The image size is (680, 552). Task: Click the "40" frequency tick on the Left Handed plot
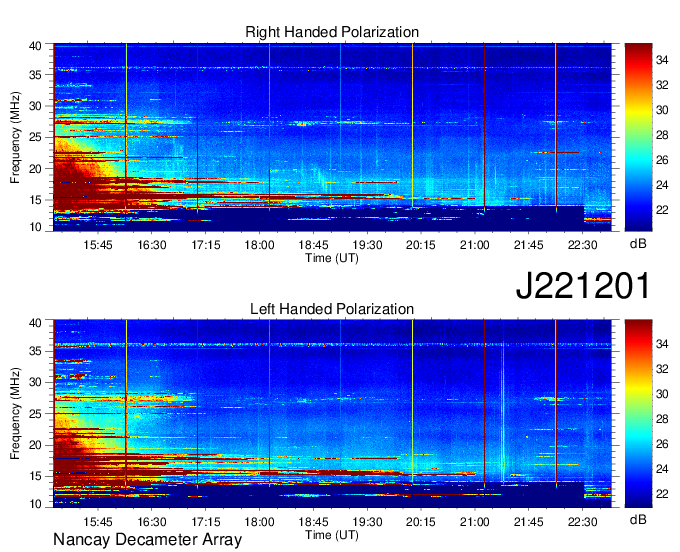[x=36, y=323]
